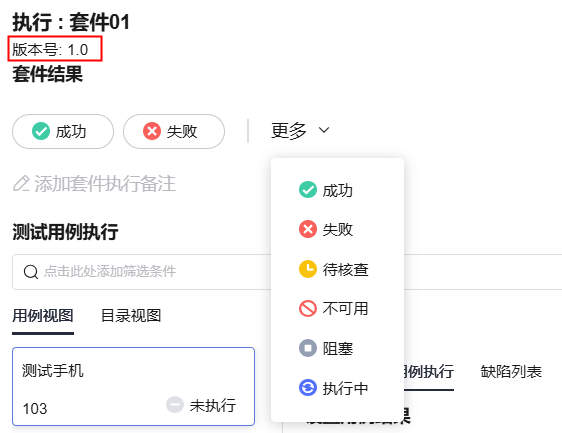Choose blue refresh 执行中 status icon
The image size is (562, 433).
click(x=308, y=388)
